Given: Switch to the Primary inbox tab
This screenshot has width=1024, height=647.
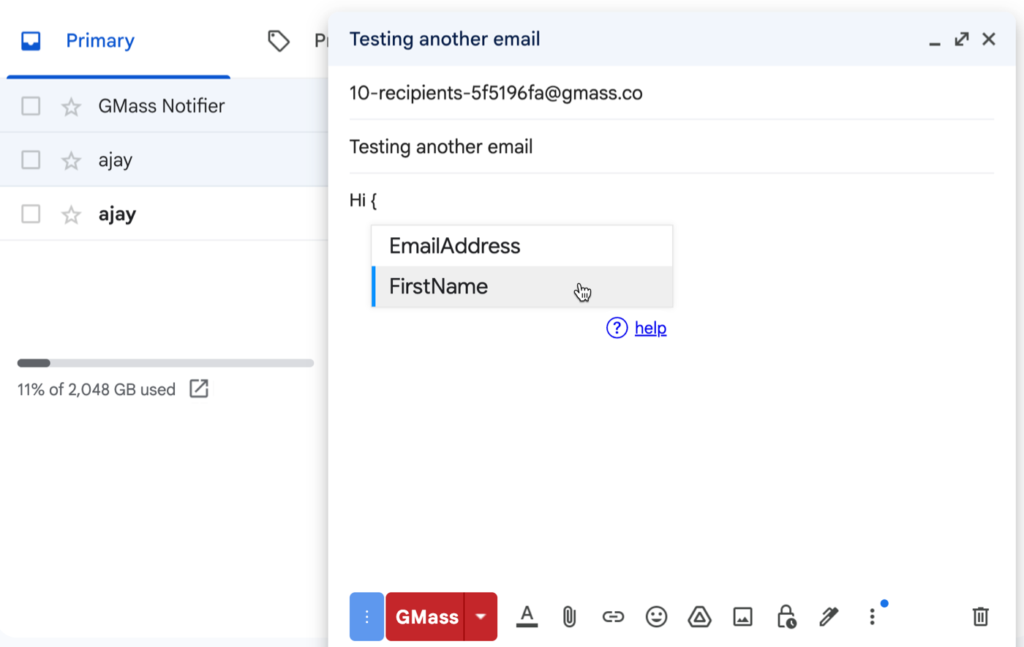Looking at the screenshot, I should tap(100, 40).
